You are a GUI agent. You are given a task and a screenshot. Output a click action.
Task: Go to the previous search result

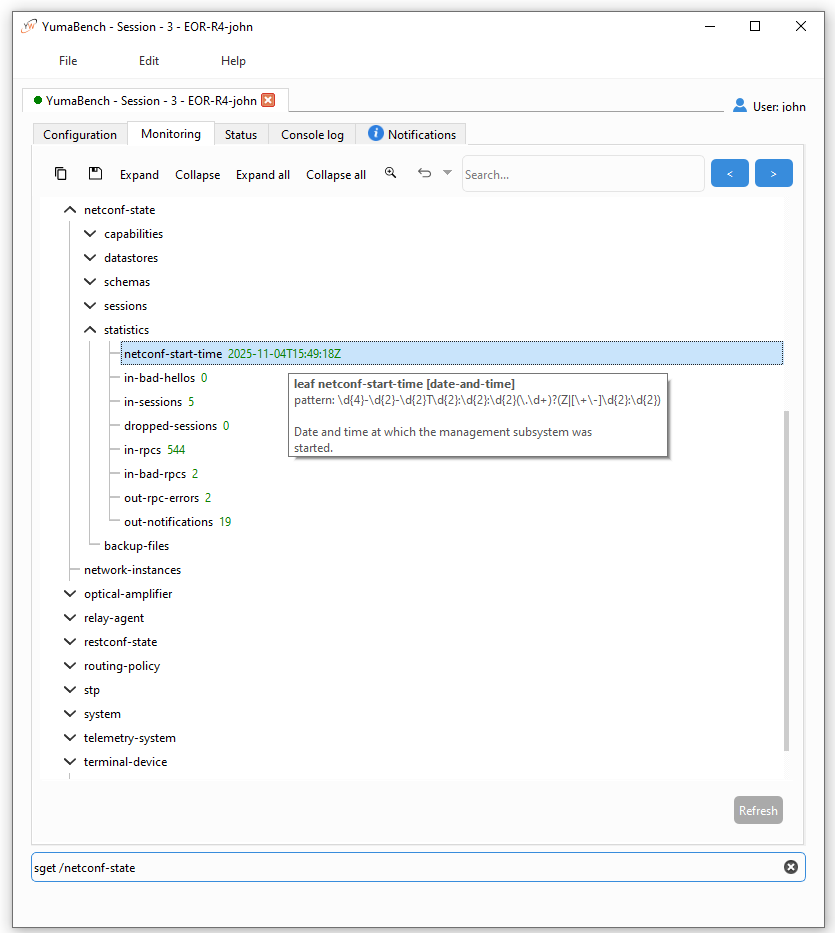(729, 174)
